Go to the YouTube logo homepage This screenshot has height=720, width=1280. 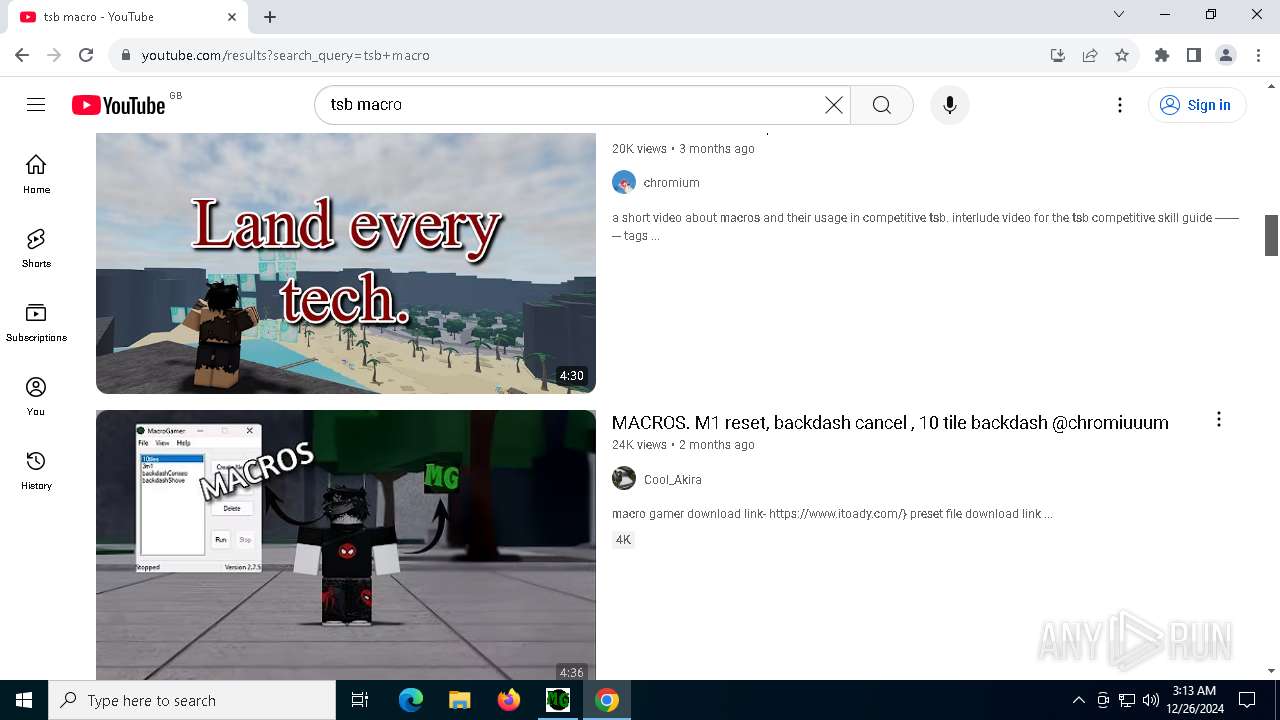click(x=119, y=105)
